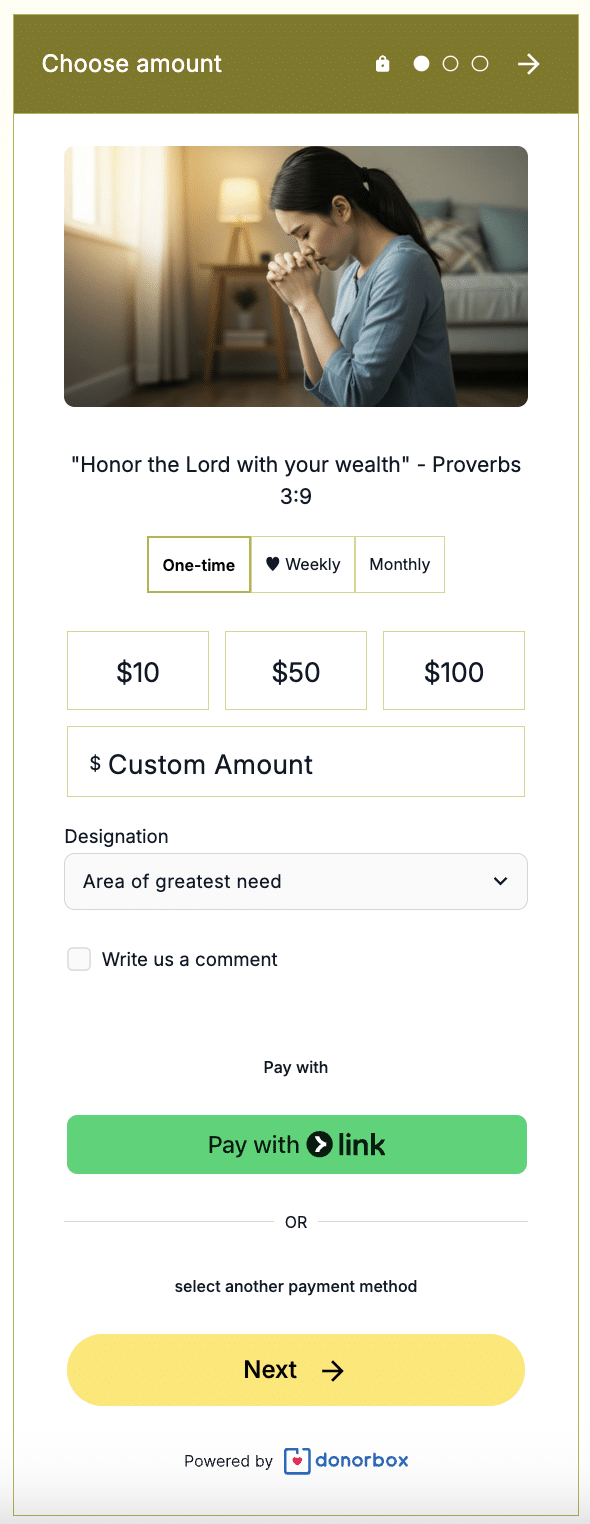Click the Custom Amount input field
590x1524 pixels.
tap(296, 761)
